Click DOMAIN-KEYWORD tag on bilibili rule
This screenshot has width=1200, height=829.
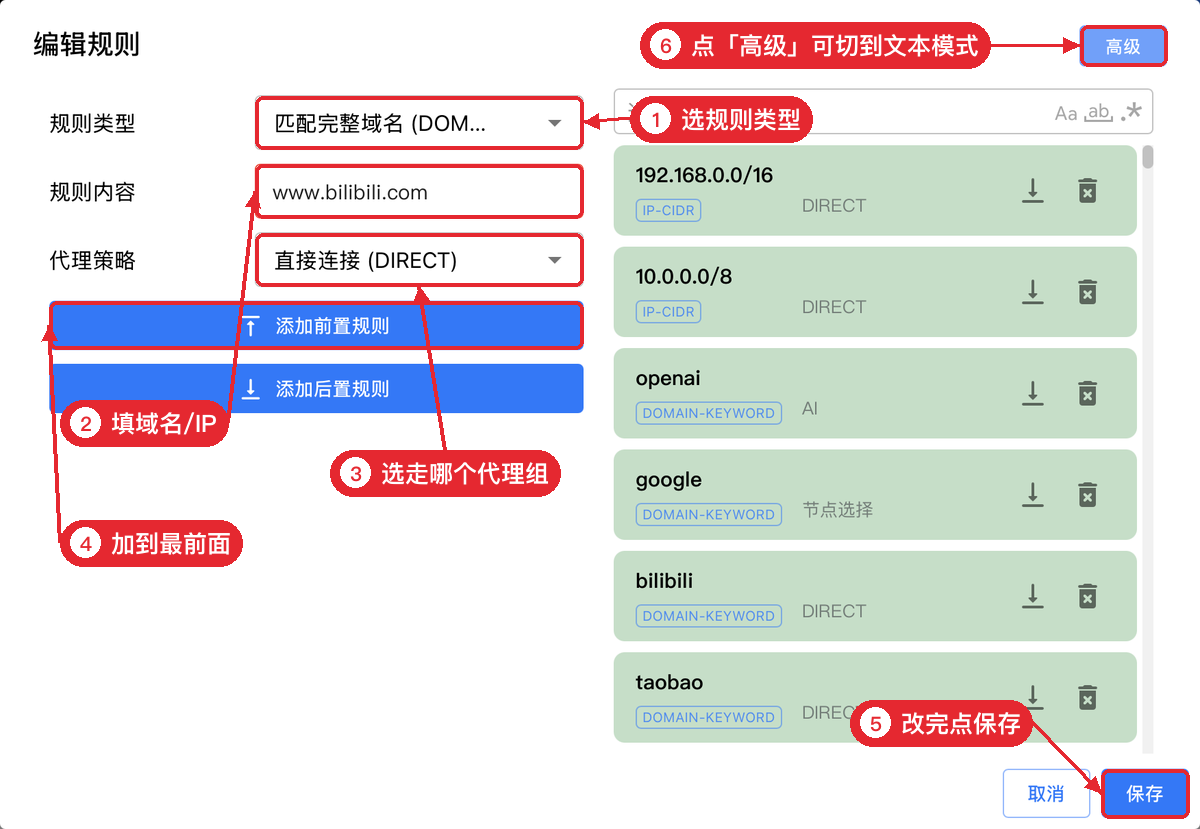(709, 616)
